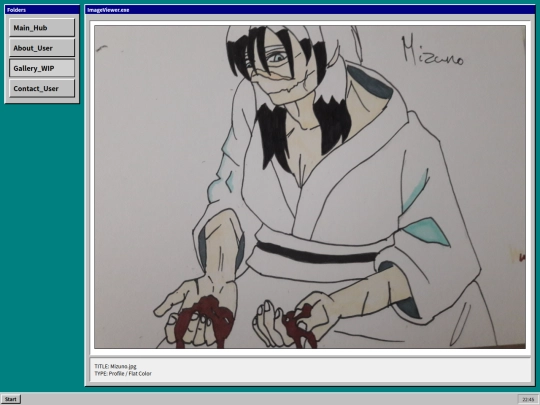The width and height of the screenshot is (540, 405).
Task: Select the TYPE: Profile / Flat Color line
Action: [123, 373]
